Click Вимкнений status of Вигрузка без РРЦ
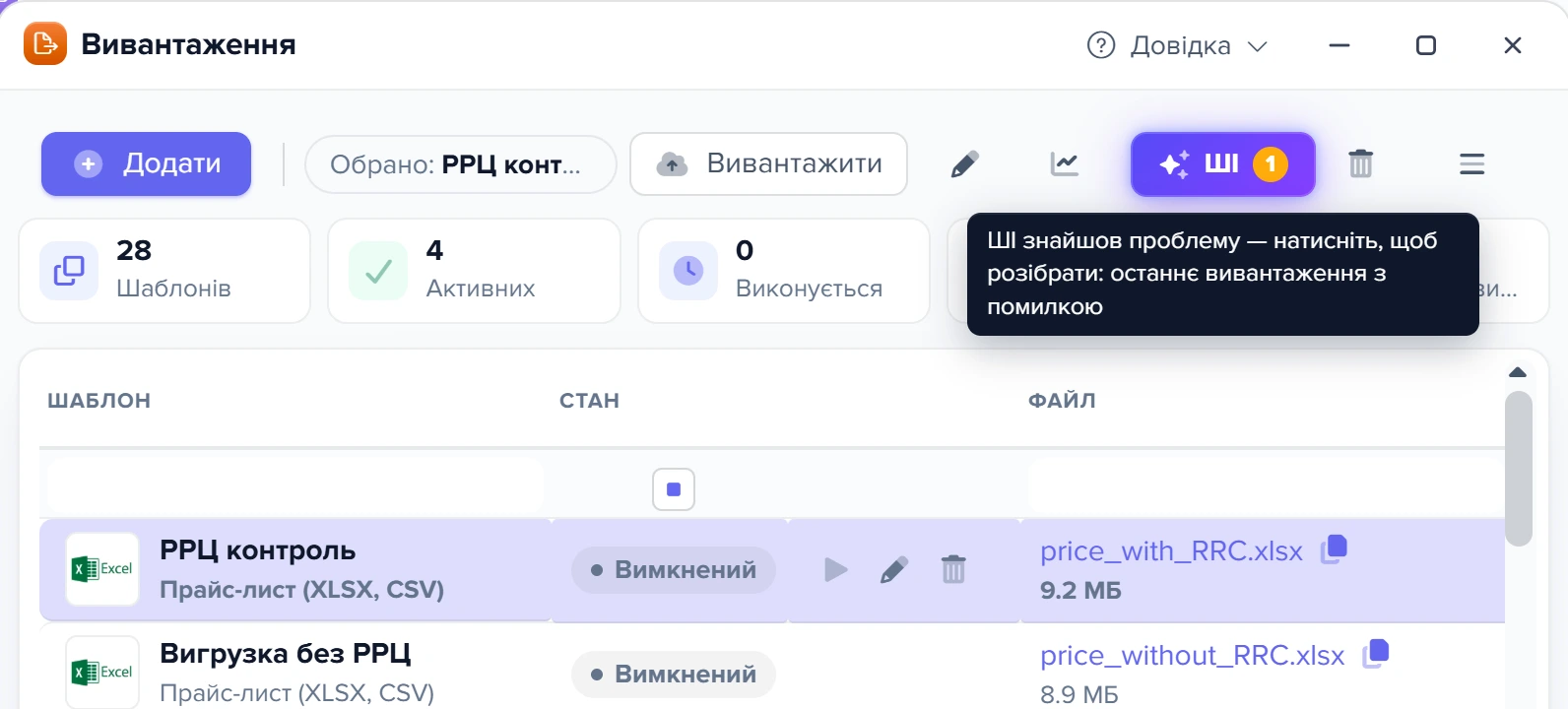This screenshot has width=1568, height=709. tap(674, 675)
